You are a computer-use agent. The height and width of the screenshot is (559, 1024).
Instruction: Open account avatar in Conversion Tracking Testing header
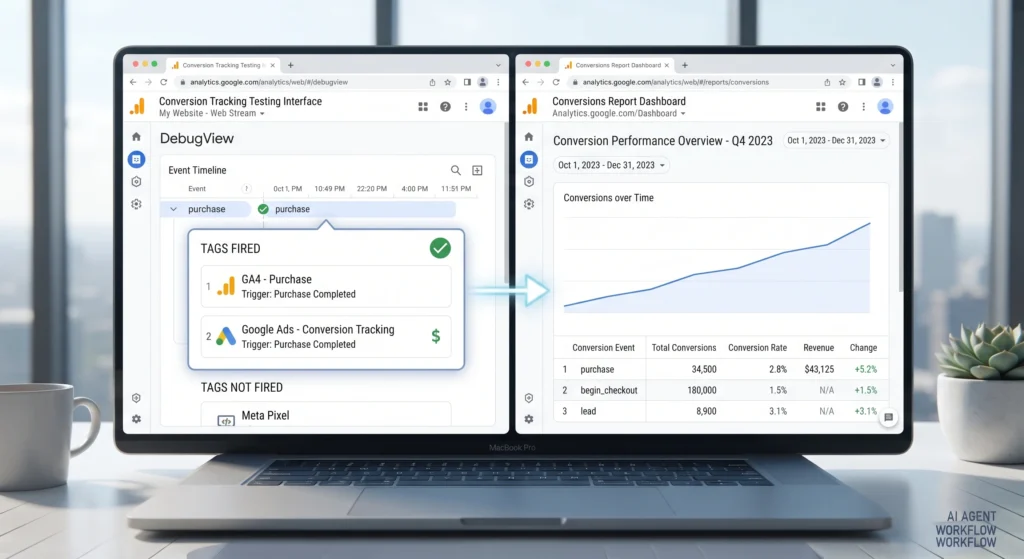pos(488,106)
